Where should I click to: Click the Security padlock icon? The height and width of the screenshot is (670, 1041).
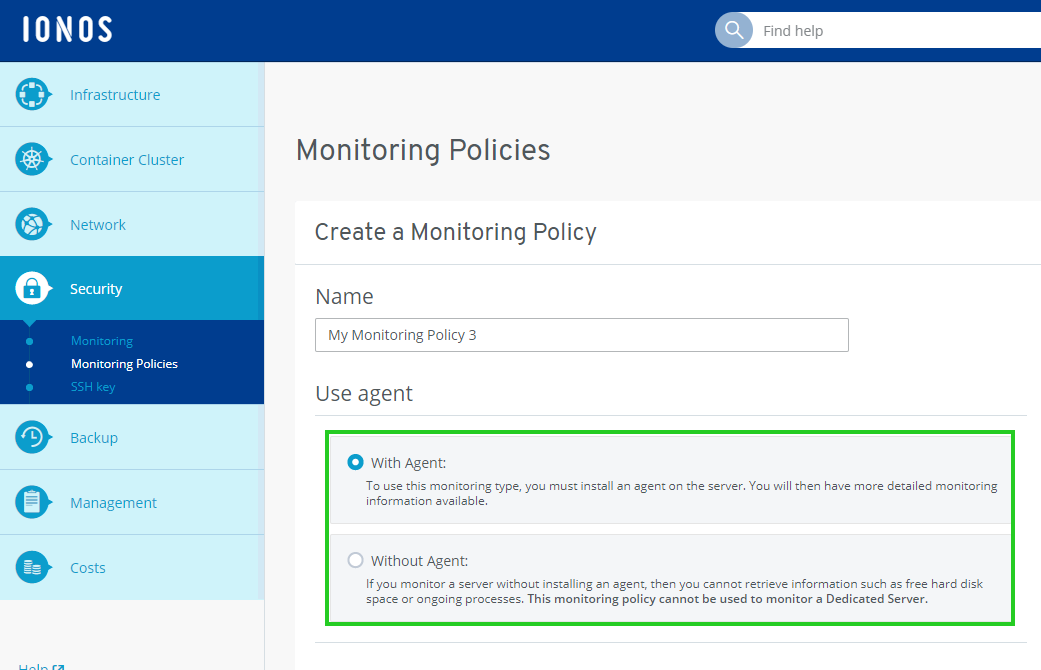point(32,289)
